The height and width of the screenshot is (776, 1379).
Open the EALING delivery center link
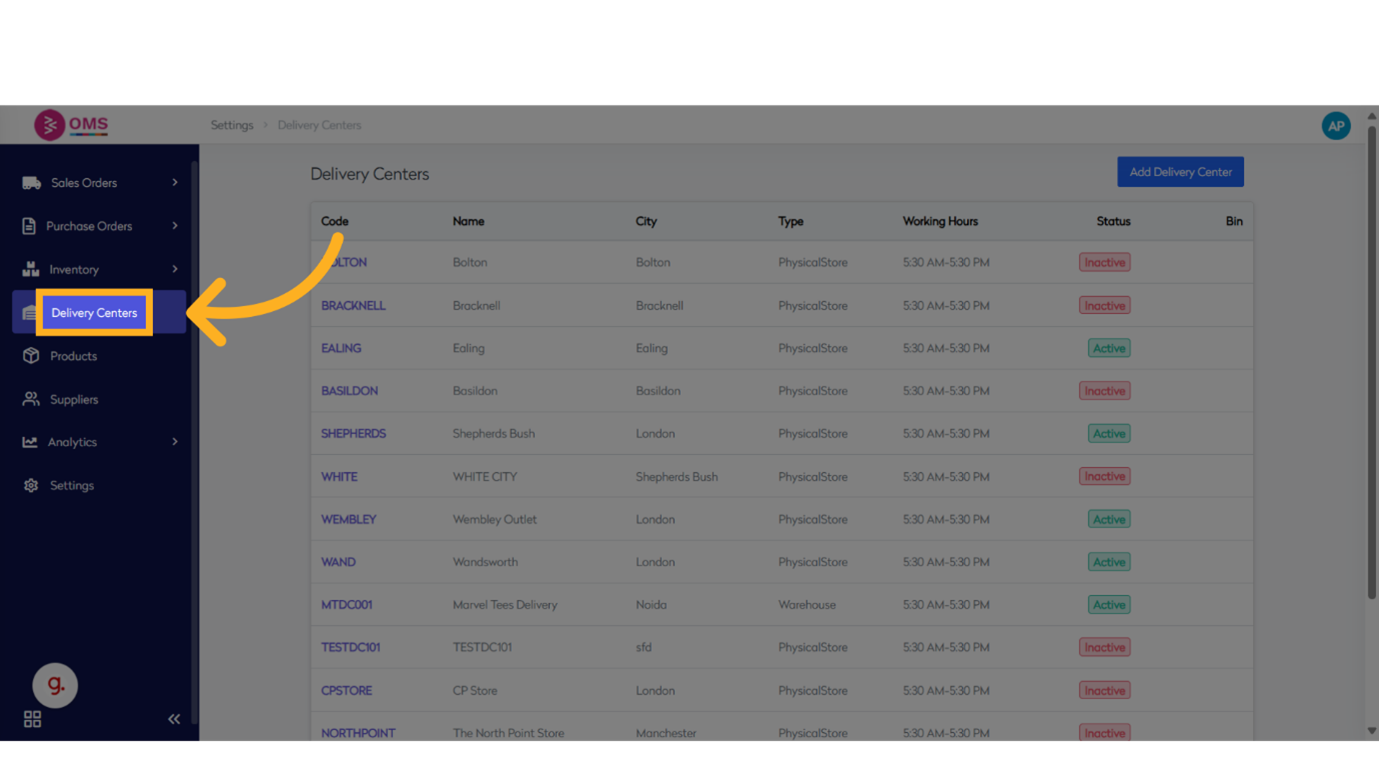(x=341, y=348)
